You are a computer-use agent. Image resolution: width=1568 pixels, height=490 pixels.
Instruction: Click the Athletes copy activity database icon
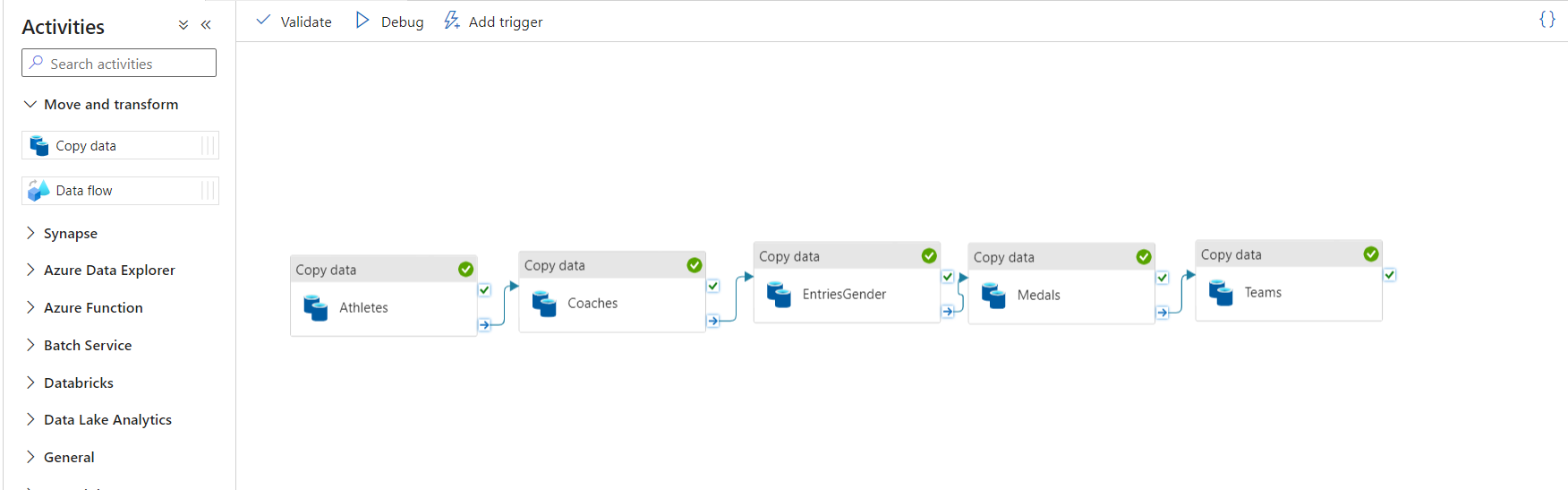(x=315, y=307)
